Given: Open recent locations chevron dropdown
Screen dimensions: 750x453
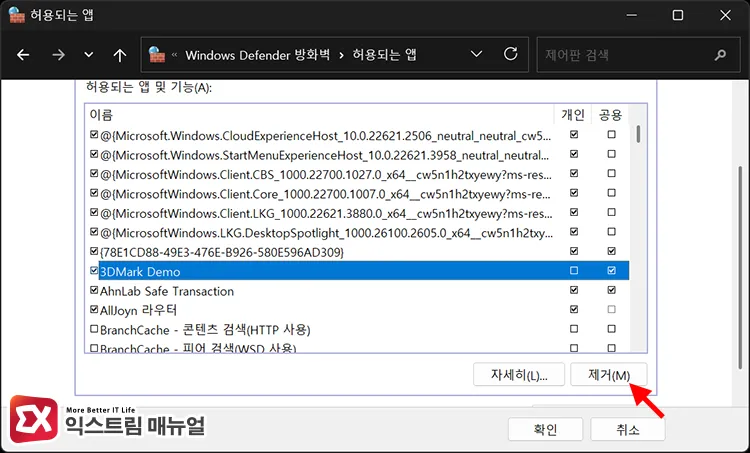Looking at the screenshot, I should [88, 55].
